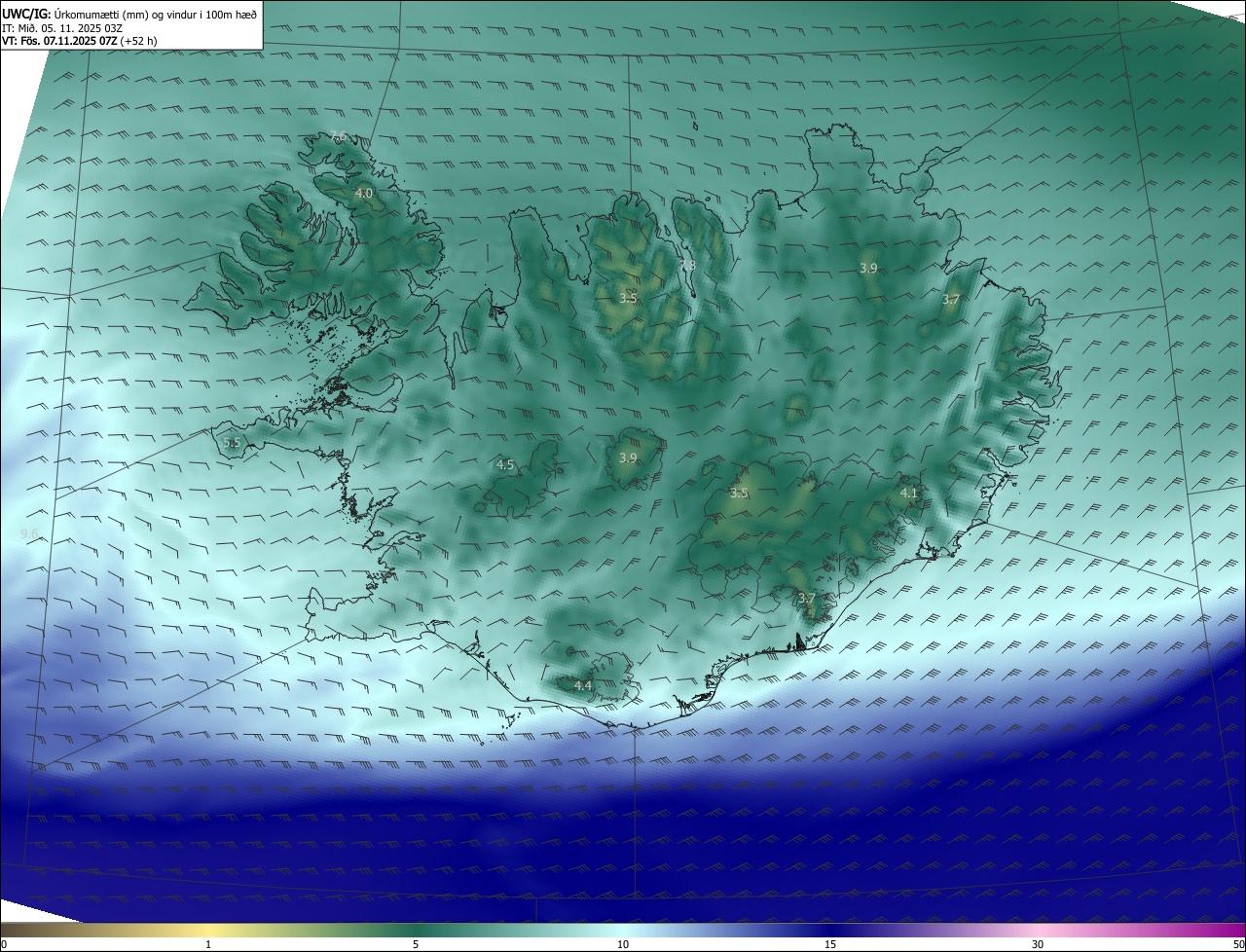The image size is (1246, 952).
Task: Click the 9.6 value label over the sea
Action: 29,534
